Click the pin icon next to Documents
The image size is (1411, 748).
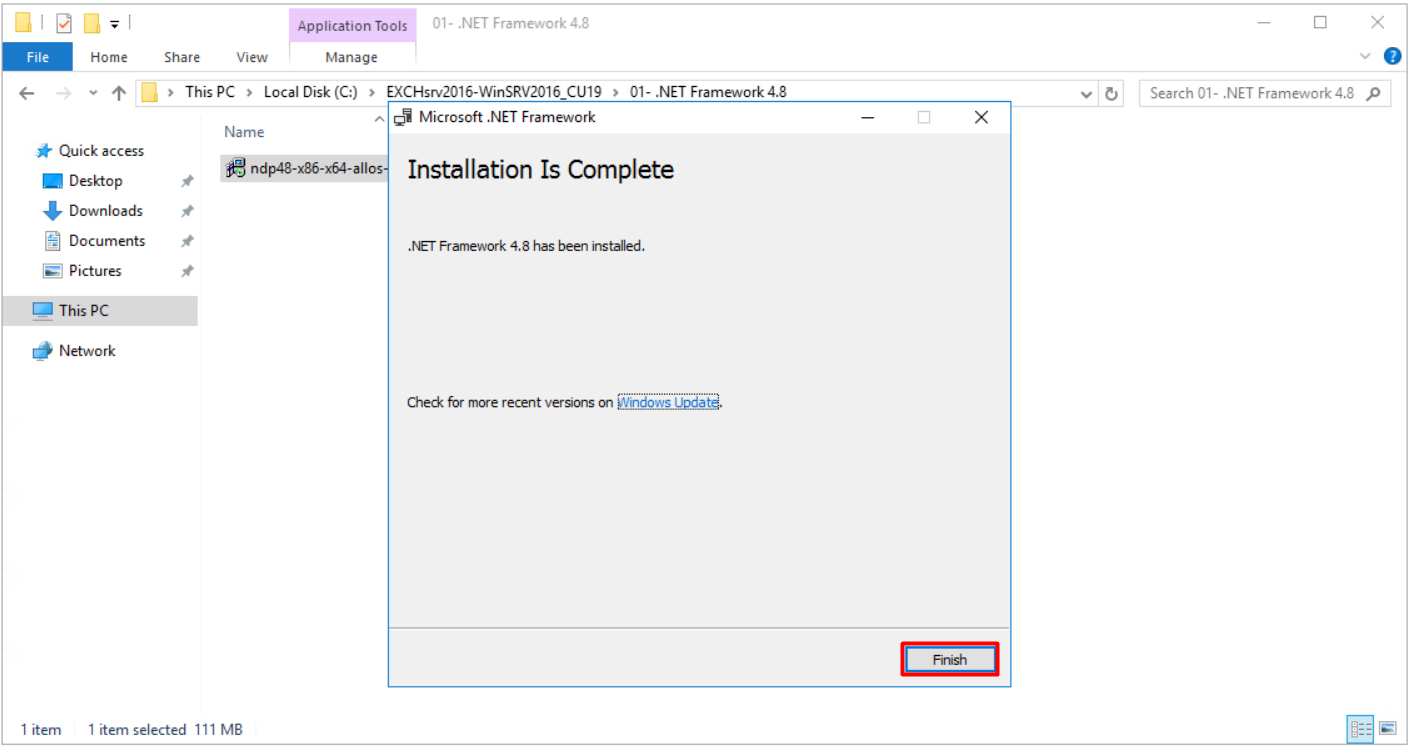tap(187, 242)
